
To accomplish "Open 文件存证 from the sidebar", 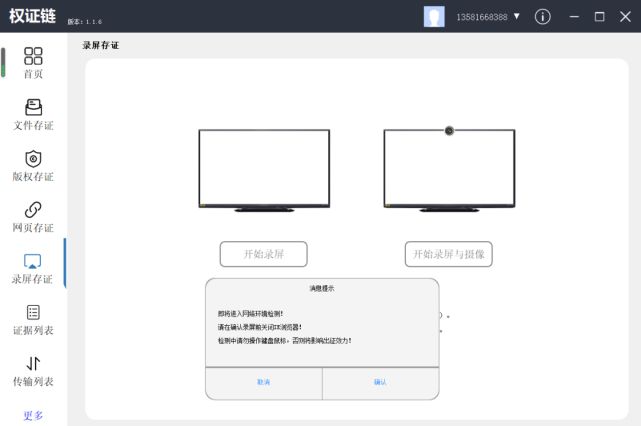I will 33,114.
